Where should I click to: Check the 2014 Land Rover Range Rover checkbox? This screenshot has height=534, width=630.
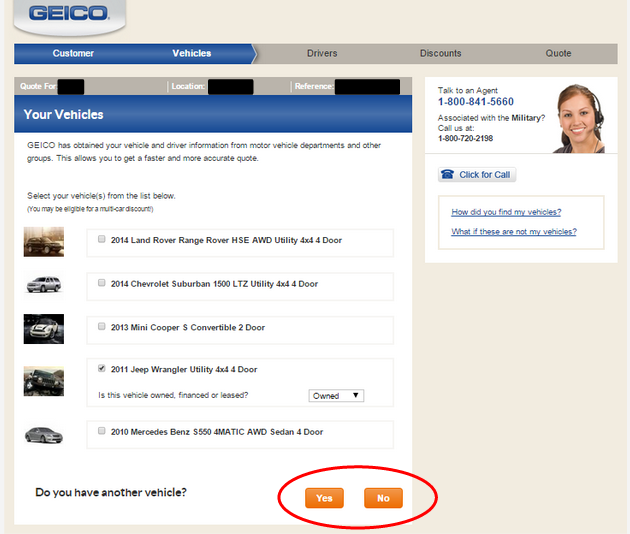click(x=102, y=239)
